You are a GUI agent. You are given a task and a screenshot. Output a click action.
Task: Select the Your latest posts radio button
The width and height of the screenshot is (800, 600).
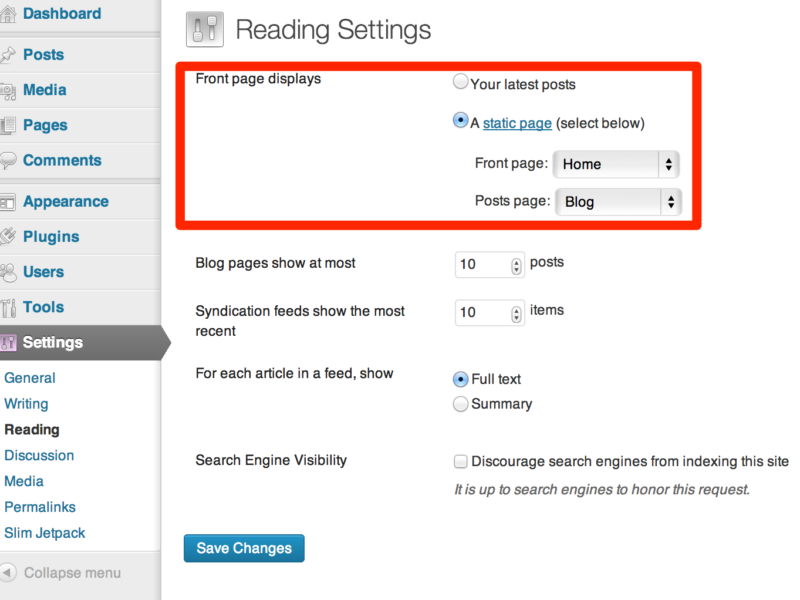(x=460, y=82)
